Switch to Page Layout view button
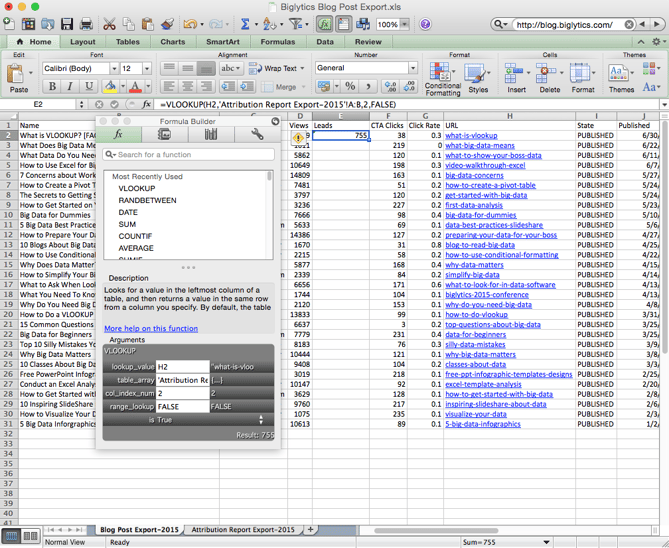Screen dimensions: 669x548 [30, 538]
